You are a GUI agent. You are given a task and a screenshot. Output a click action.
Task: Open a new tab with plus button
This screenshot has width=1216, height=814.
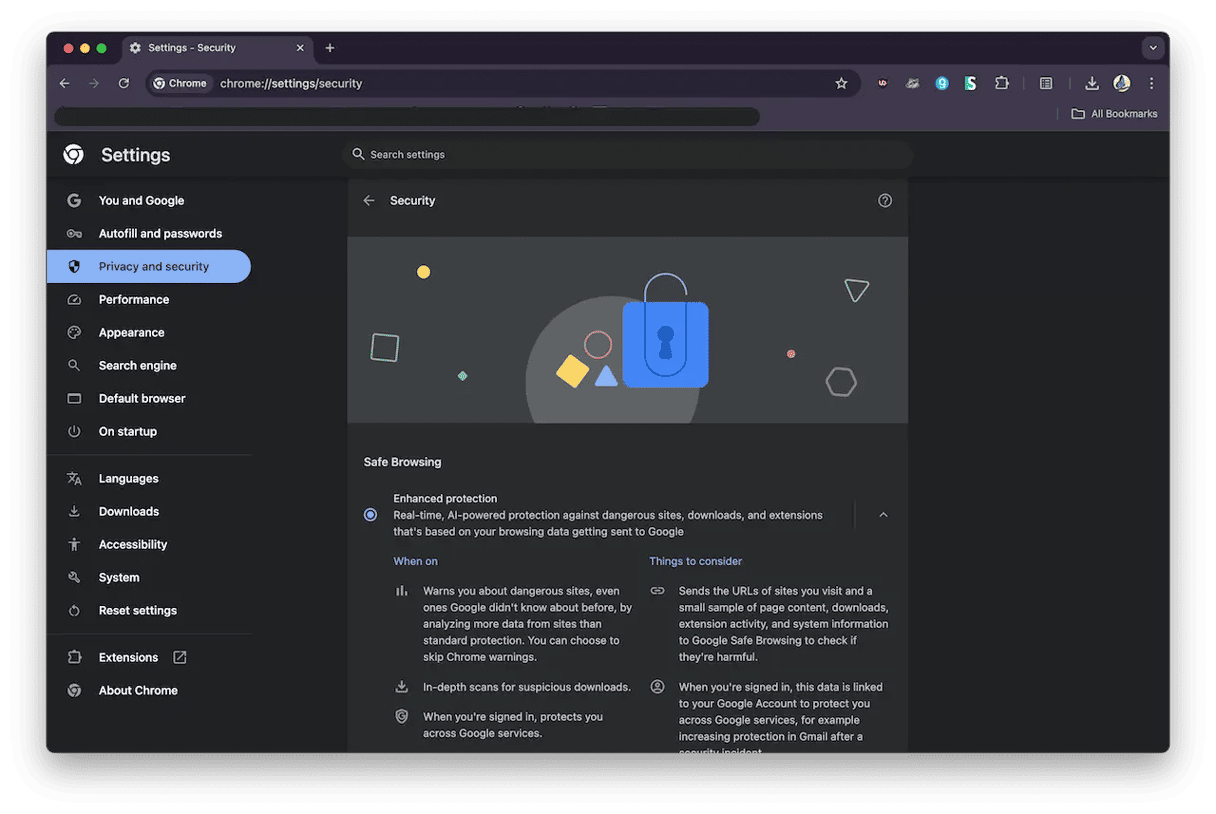[x=330, y=48]
